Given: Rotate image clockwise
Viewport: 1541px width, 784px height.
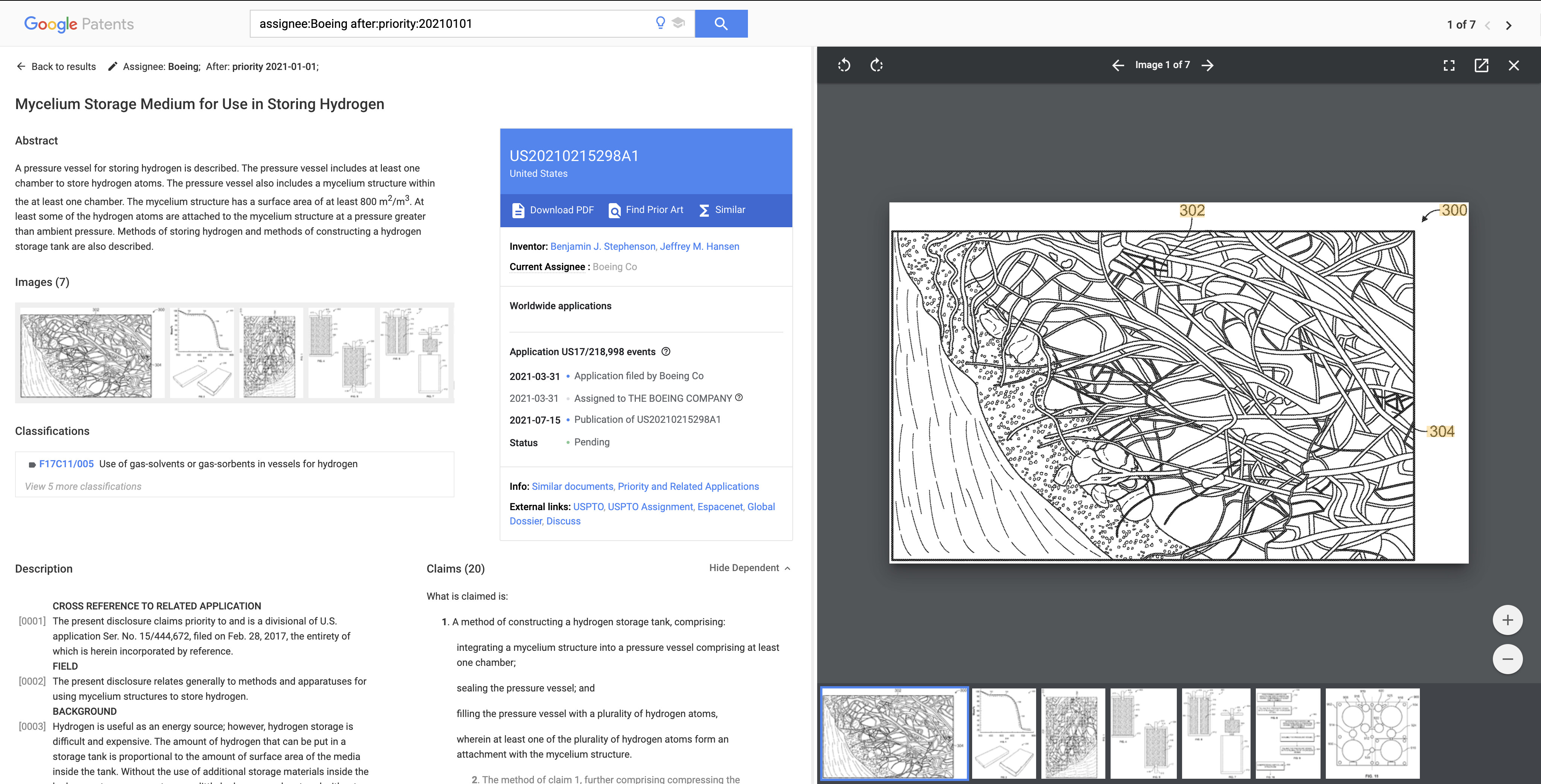Looking at the screenshot, I should pyautogui.click(x=876, y=65).
